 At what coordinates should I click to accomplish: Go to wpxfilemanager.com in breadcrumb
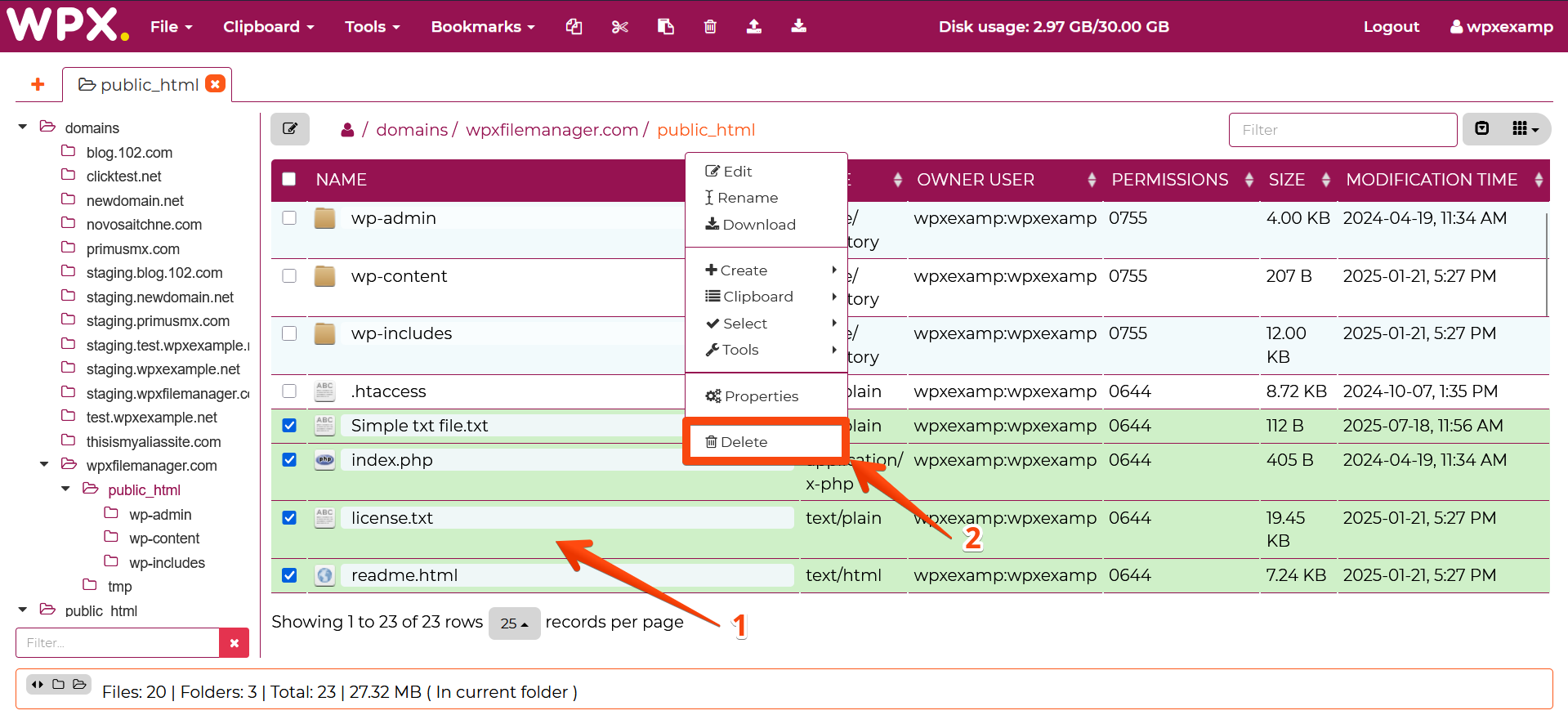click(x=552, y=130)
